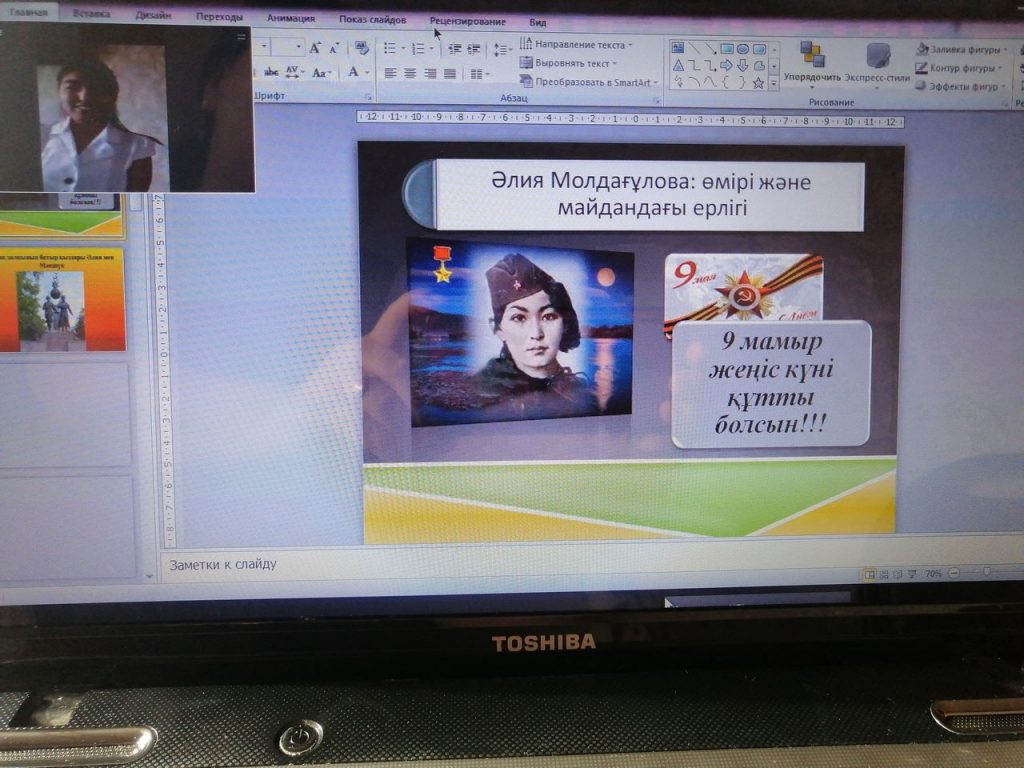
Task: Select the triangle shape in gallery
Action: point(678,66)
